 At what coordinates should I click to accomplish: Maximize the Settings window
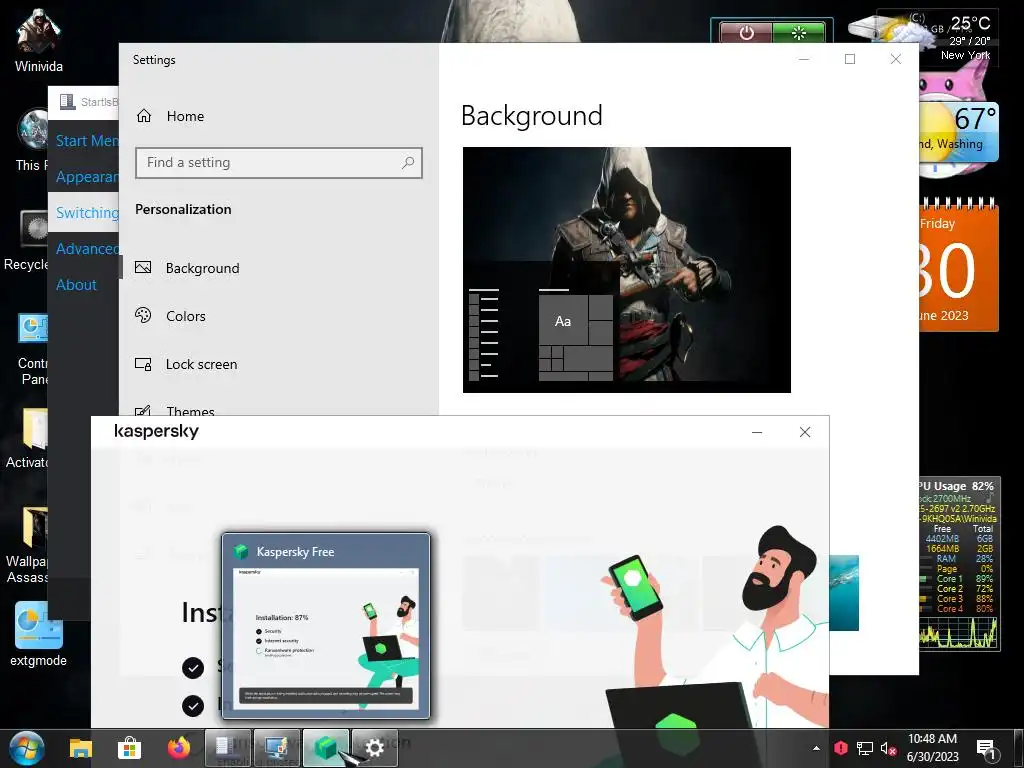850,59
